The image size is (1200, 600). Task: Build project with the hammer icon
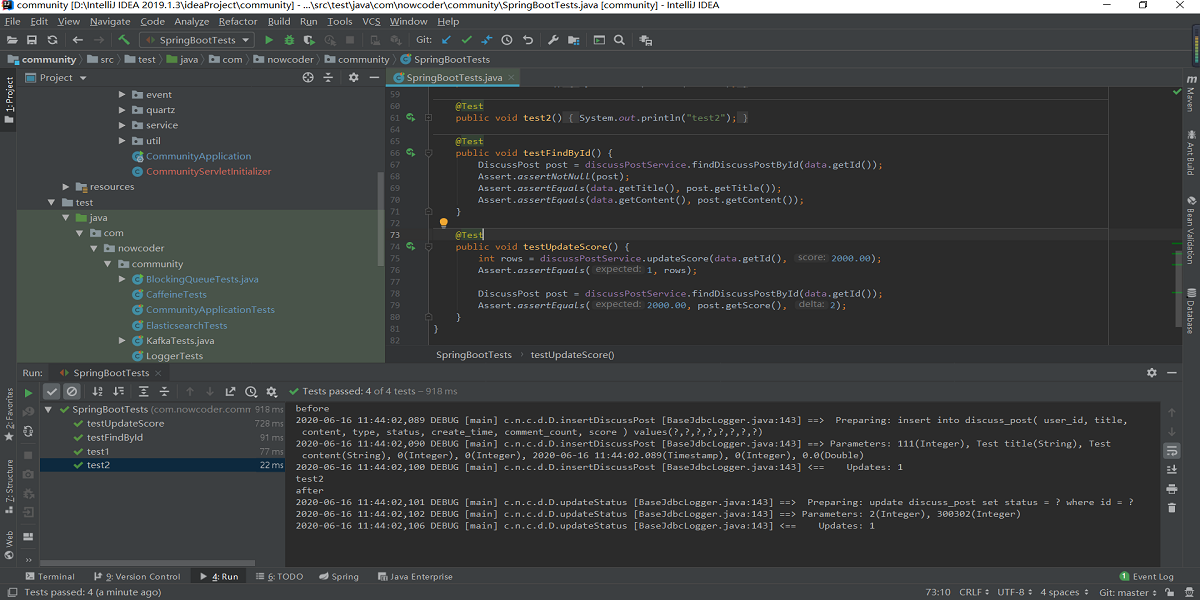click(124, 40)
